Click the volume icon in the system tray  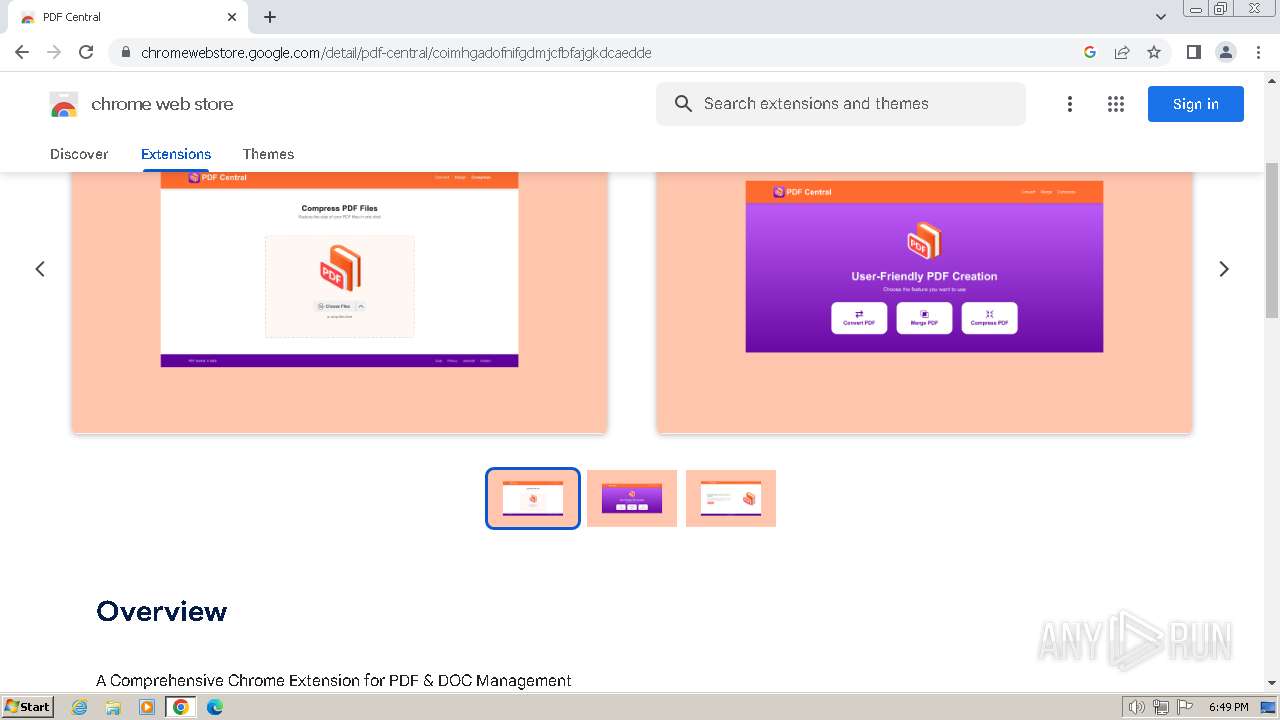coord(1137,707)
